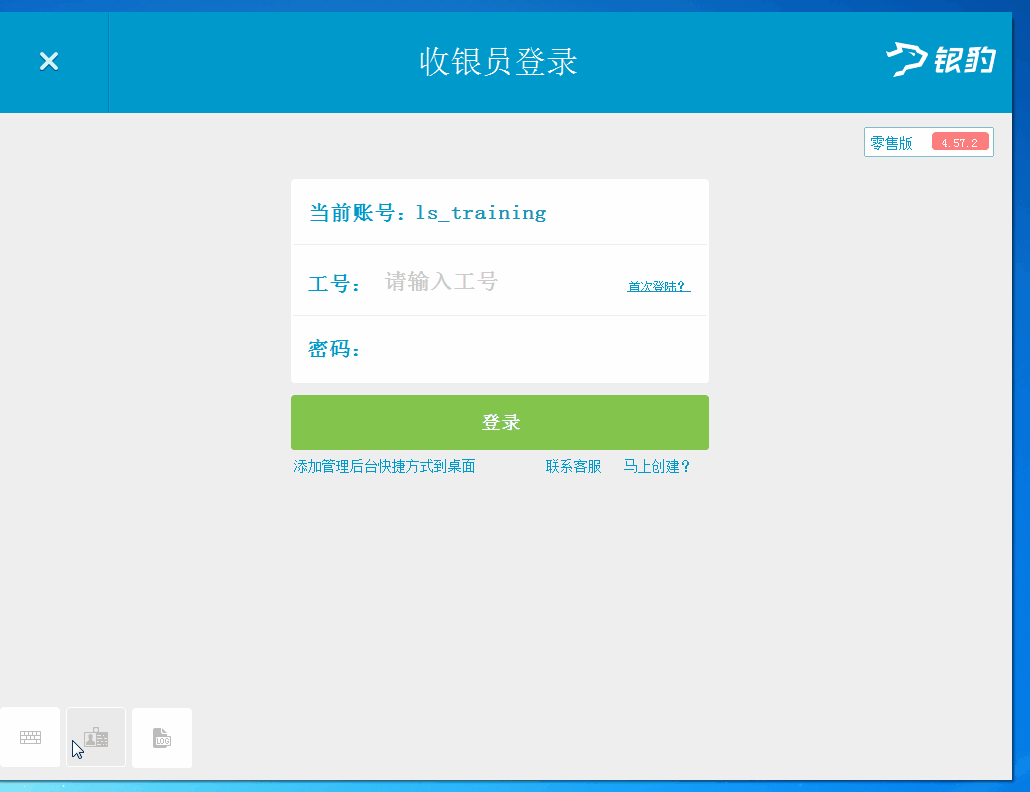Open the LOG file viewer icon
This screenshot has width=1030, height=792.
click(161, 737)
